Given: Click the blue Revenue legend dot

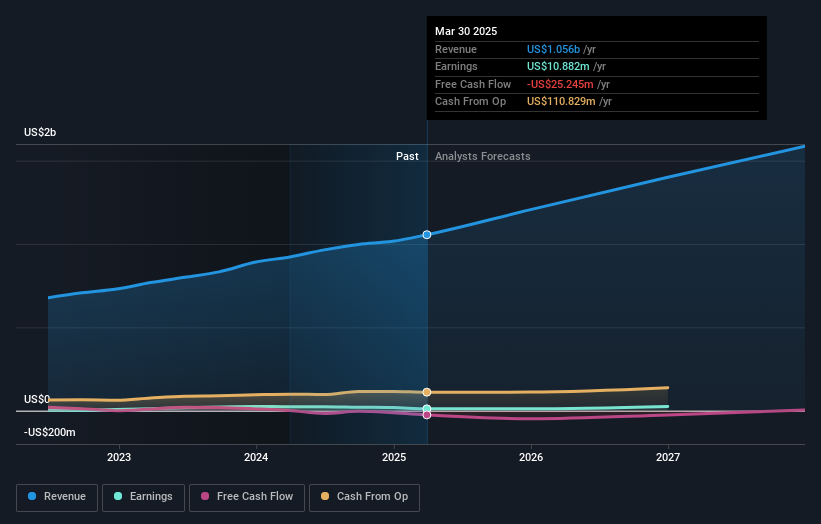Looking at the screenshot, I should click(x=32, y=496).
